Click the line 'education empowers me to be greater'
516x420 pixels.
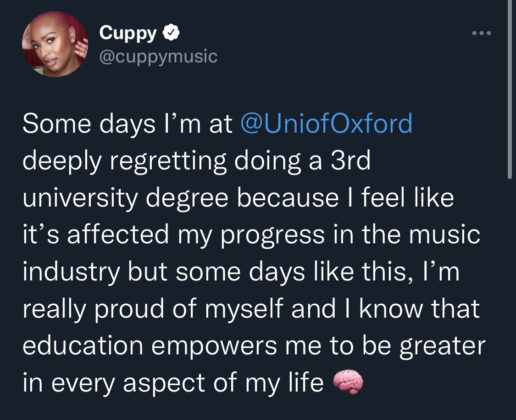point(254,346)
